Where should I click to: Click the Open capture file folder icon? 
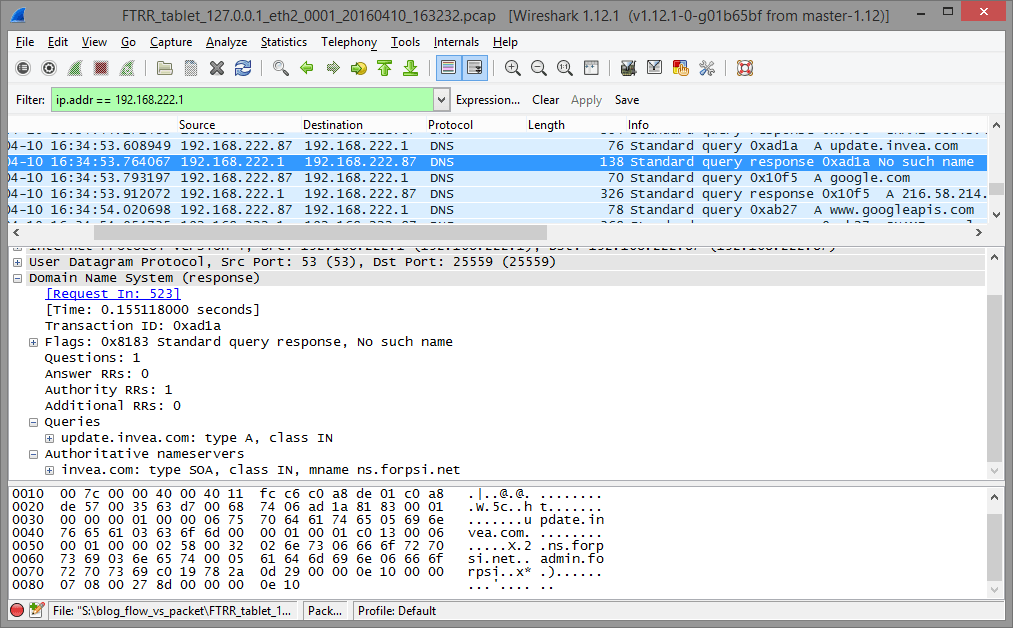pos(165,68)
